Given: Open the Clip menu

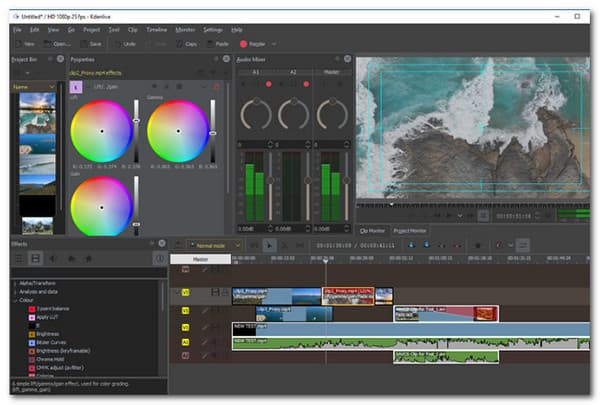Looking at the screenshot, I should click(x=132, y=29).
